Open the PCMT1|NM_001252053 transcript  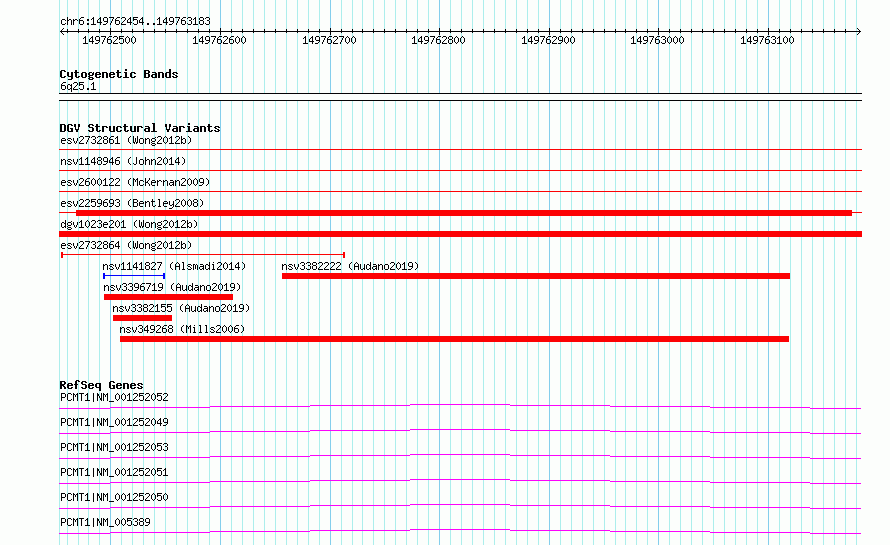(x=114, y=447)
